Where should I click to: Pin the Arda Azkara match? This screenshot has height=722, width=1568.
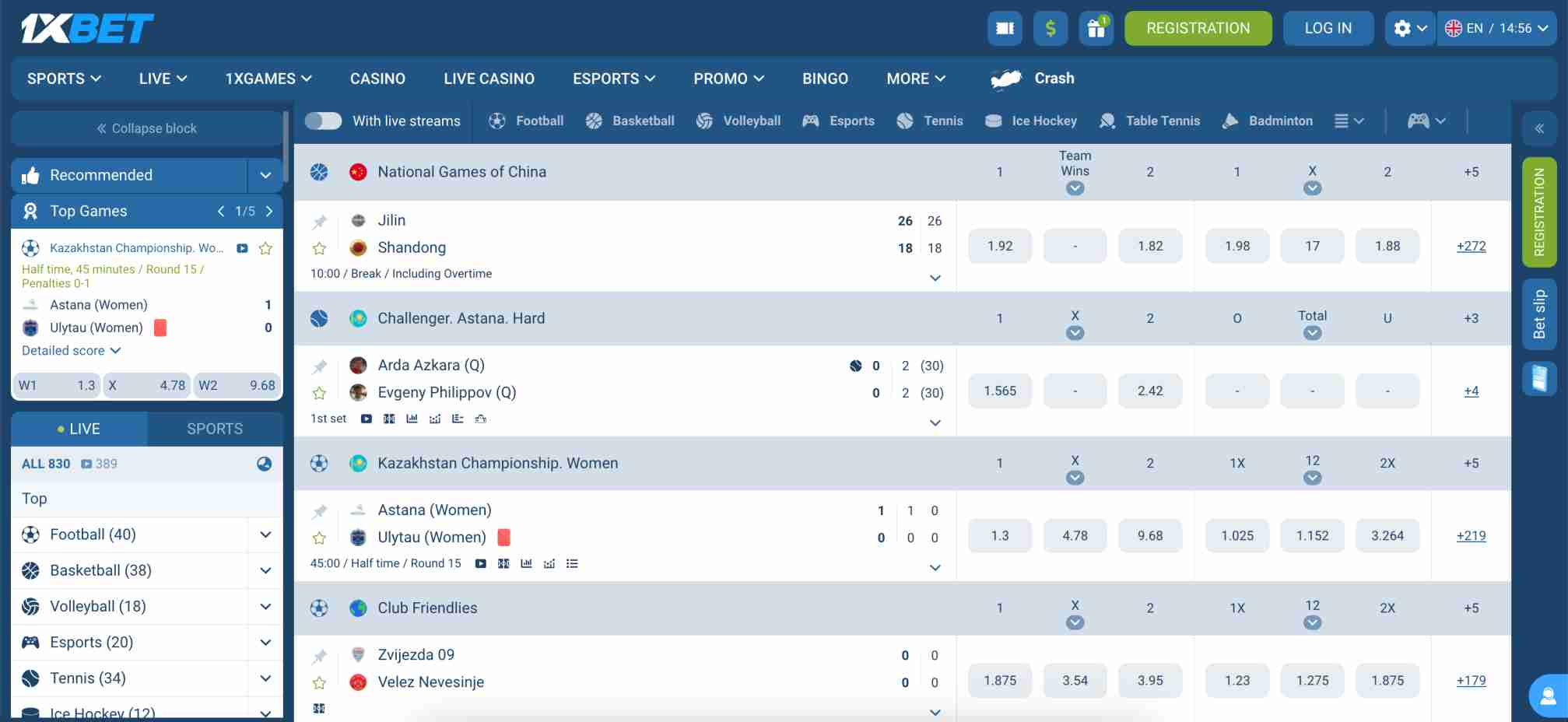click(x=319, y=367)
